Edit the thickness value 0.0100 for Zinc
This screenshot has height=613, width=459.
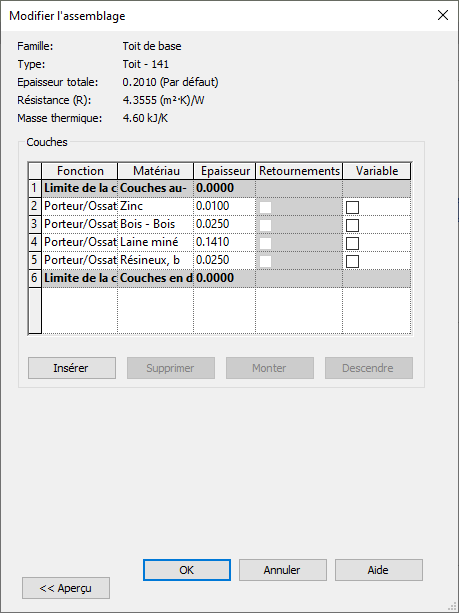click(x=224, y=206)
